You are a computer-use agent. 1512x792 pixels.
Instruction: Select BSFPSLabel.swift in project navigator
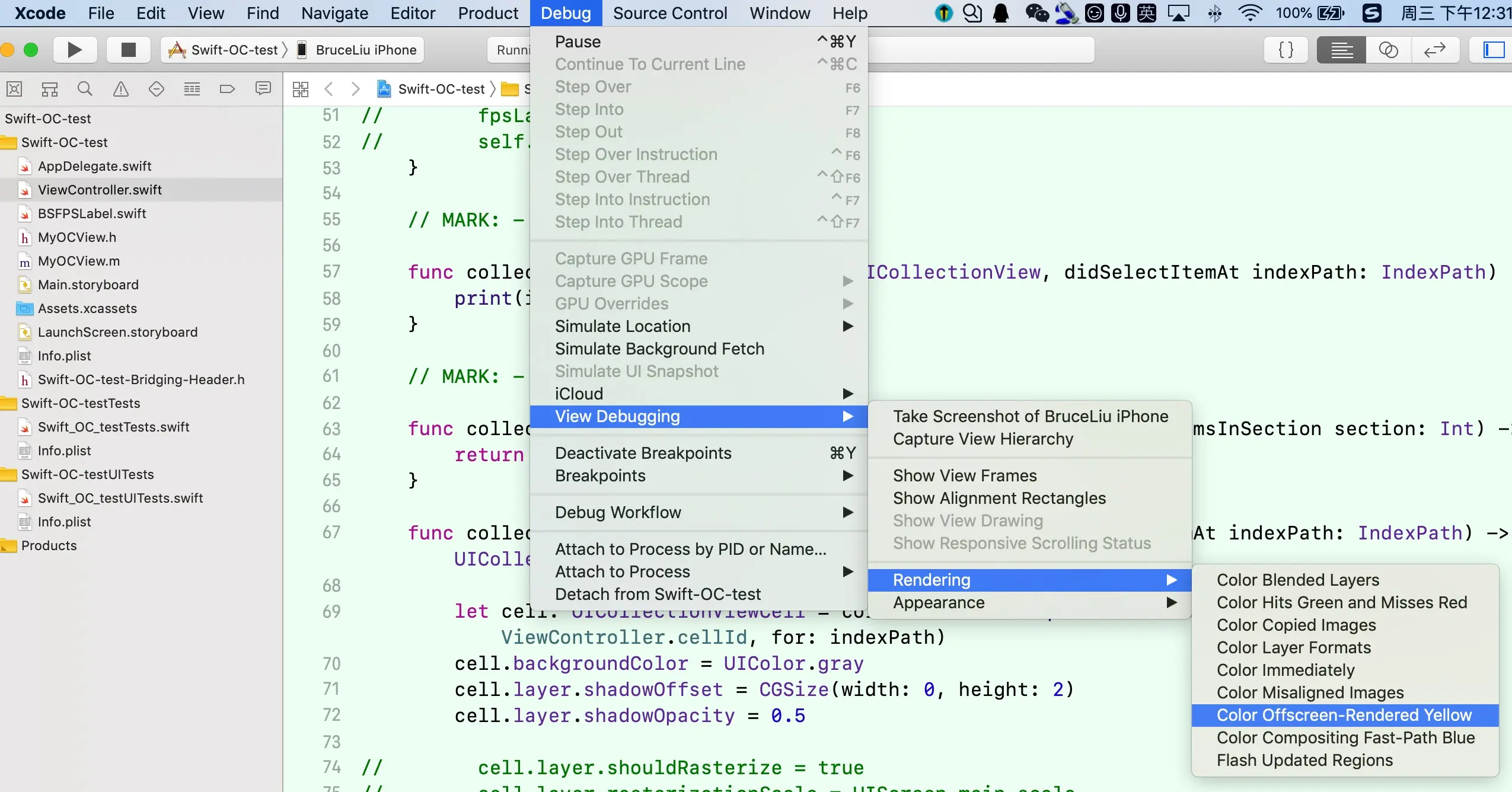point(92,213)
